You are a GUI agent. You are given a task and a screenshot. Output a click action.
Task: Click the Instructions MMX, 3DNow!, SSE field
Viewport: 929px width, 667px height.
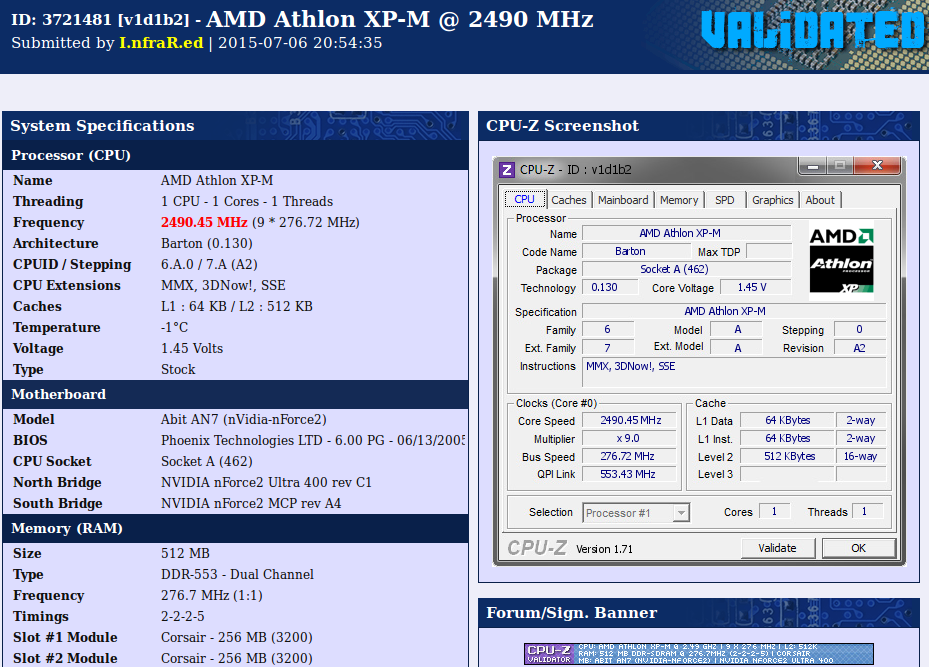tap(734, 373)
